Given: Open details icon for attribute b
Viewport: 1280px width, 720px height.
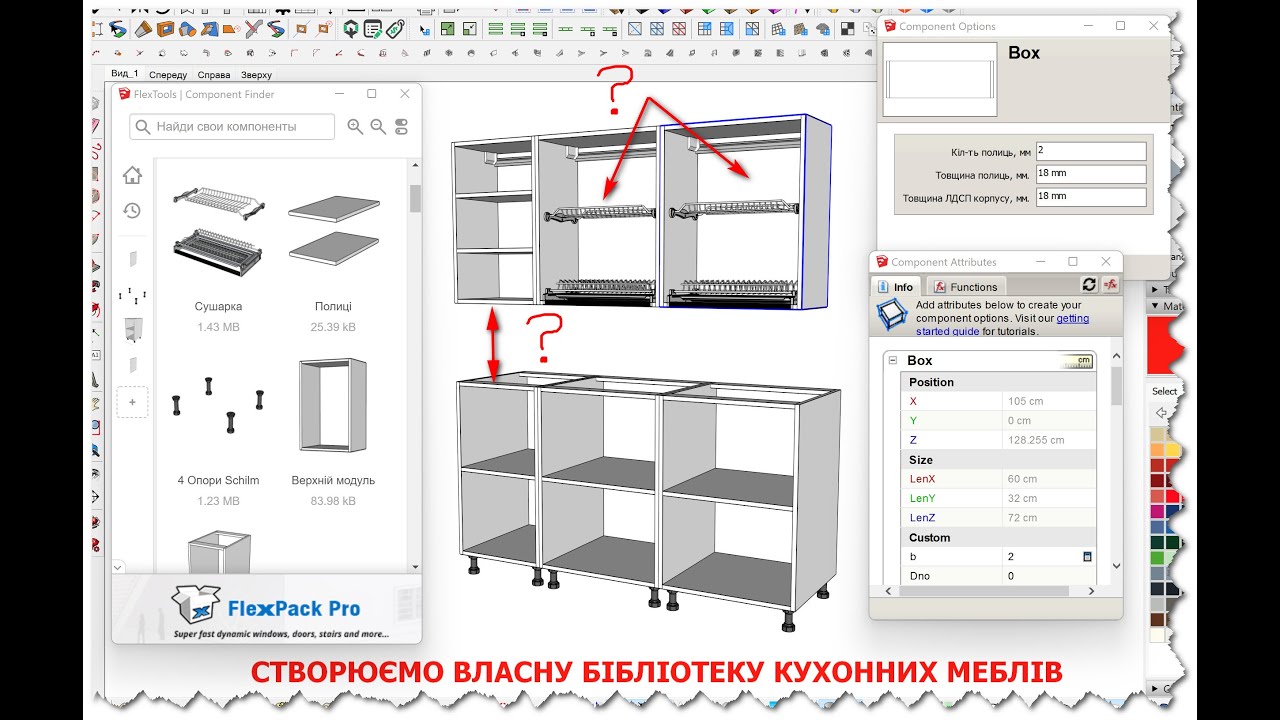Looking at the screenshot, I should [1088, 556].
